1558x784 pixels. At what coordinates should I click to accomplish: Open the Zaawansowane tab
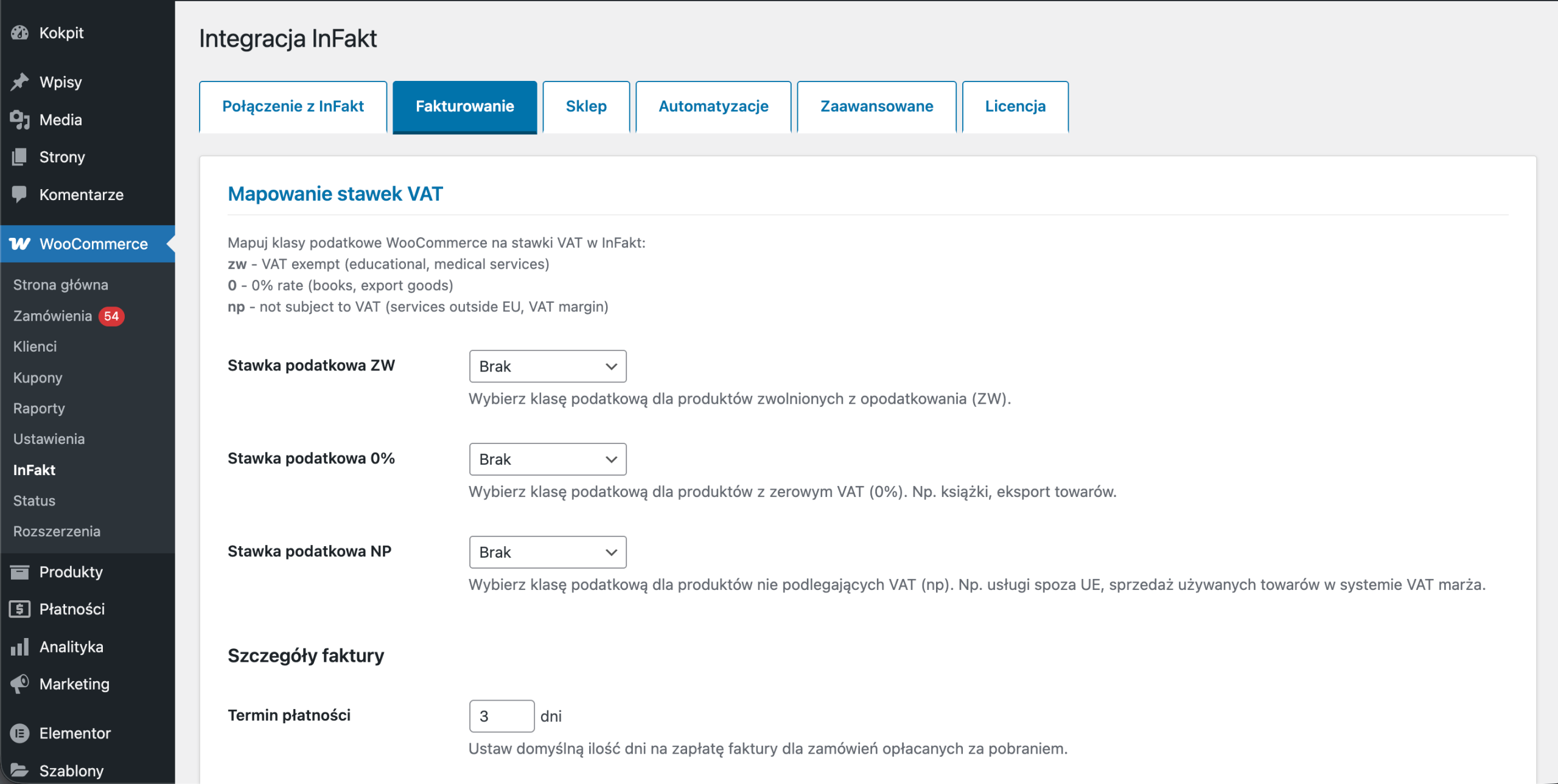(x=876, y=106)
